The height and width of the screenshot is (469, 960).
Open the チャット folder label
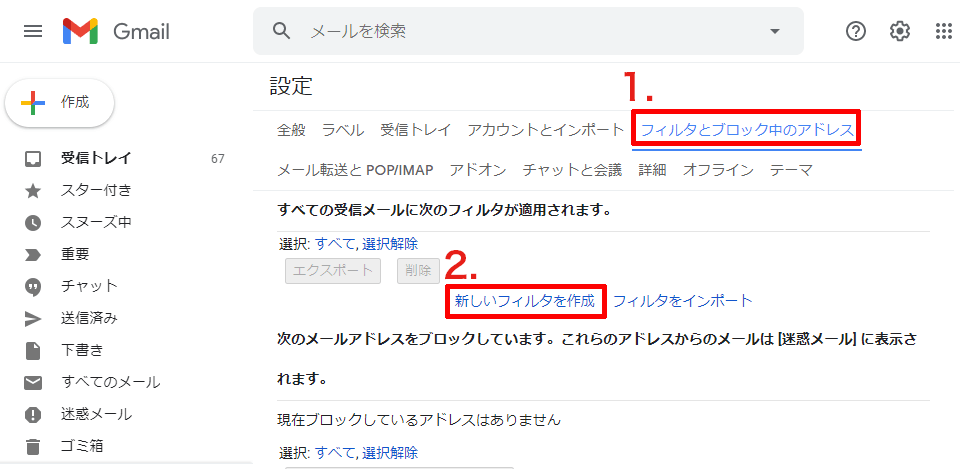pyautogui.click(x=89, y=286)
